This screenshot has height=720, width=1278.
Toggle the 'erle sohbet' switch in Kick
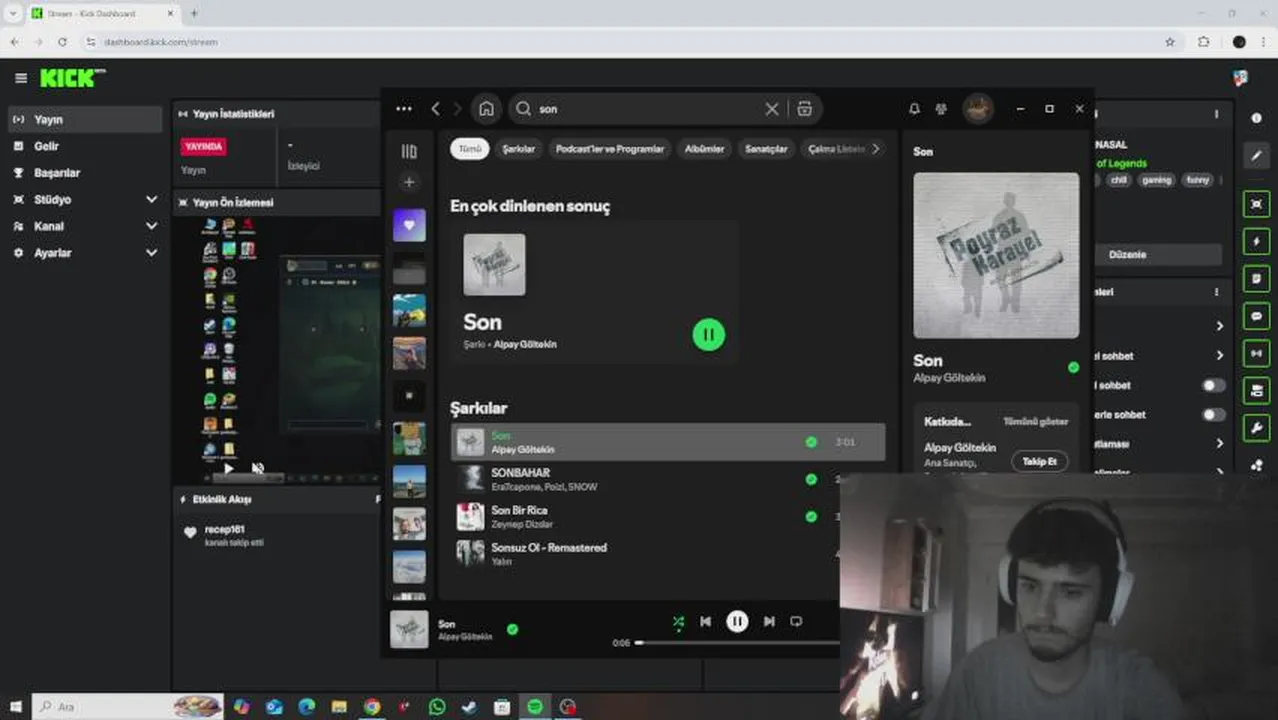(x=1213, y=414)
